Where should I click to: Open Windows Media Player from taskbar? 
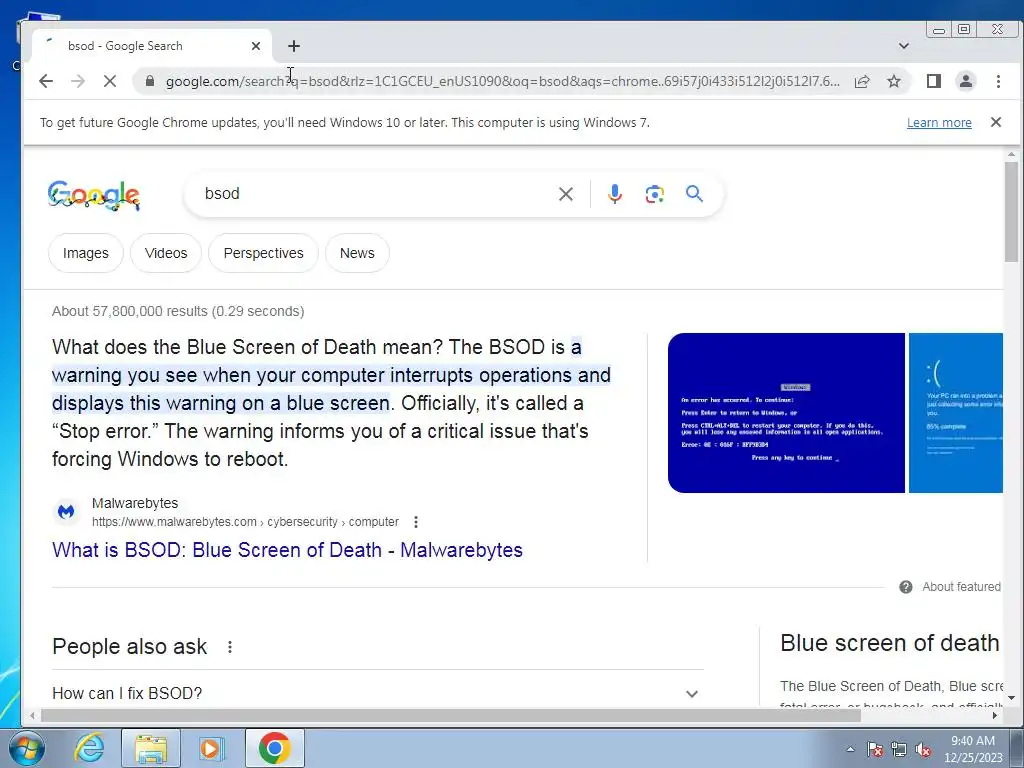(212, 748)
